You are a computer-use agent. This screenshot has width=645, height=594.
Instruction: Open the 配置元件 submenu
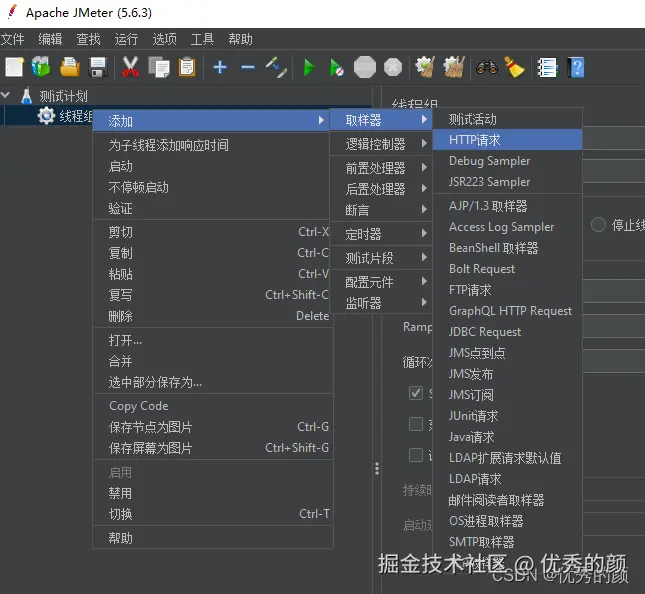381,282
